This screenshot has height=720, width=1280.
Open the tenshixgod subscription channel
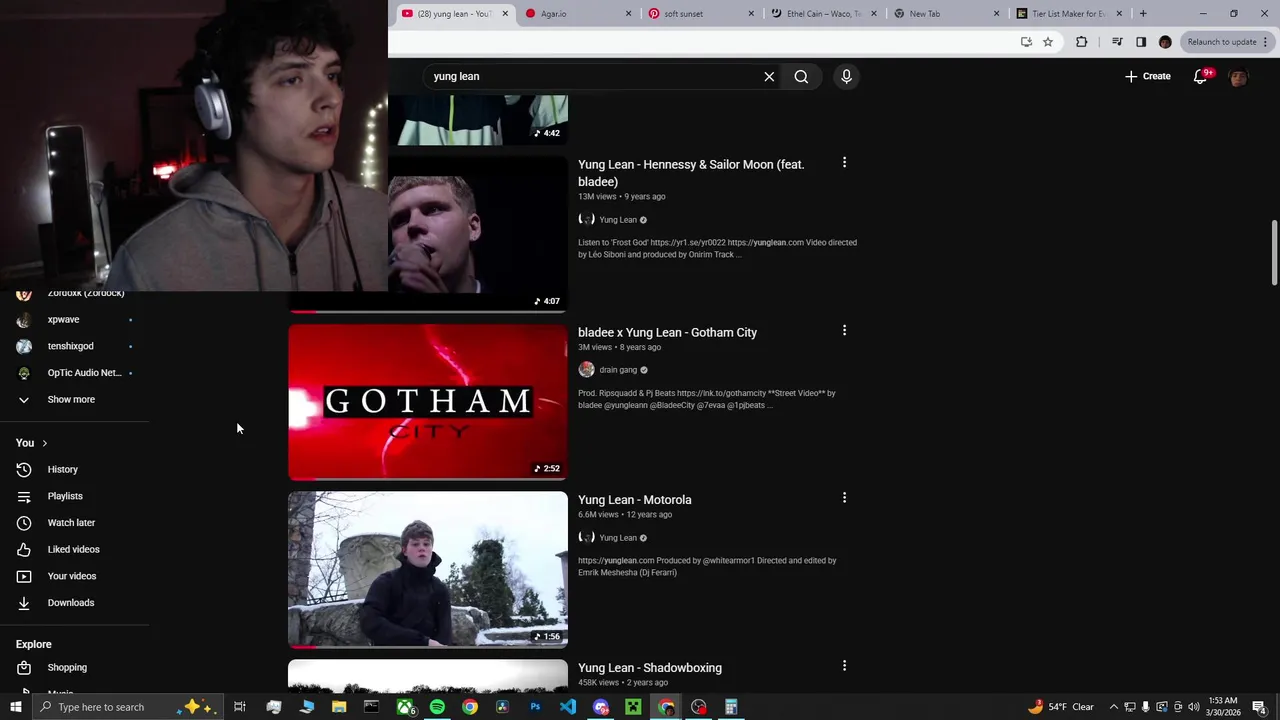pos(70,346)
